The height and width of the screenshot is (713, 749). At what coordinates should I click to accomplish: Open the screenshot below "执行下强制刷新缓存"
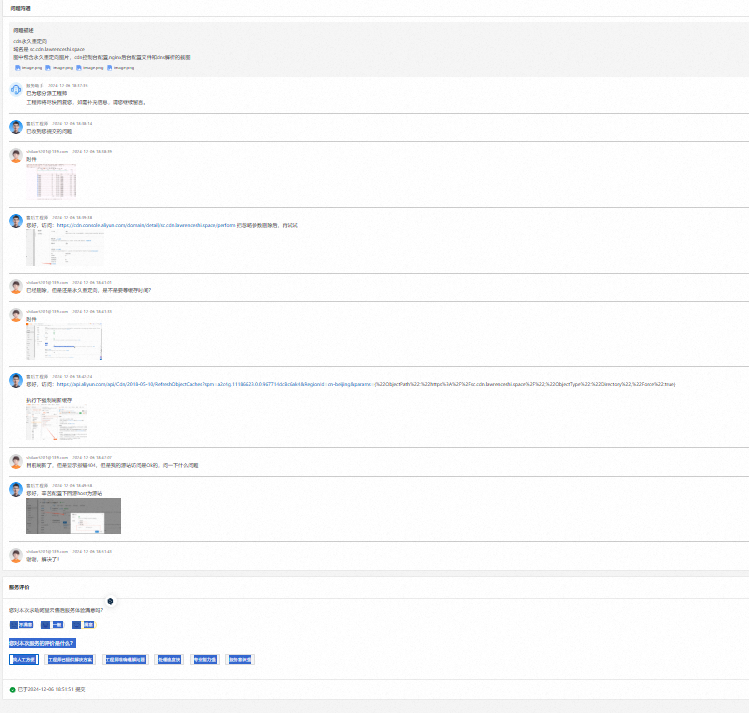57,422
